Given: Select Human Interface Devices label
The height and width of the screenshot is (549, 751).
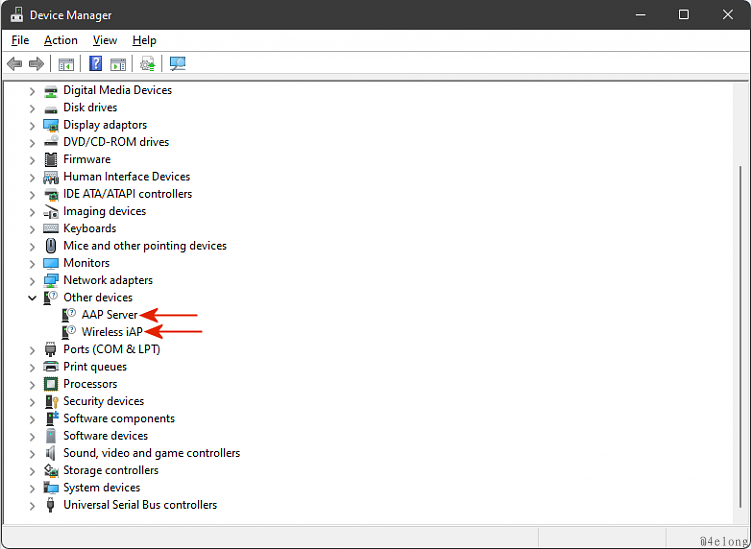Looking at the screenshot, I should [126, 177].
